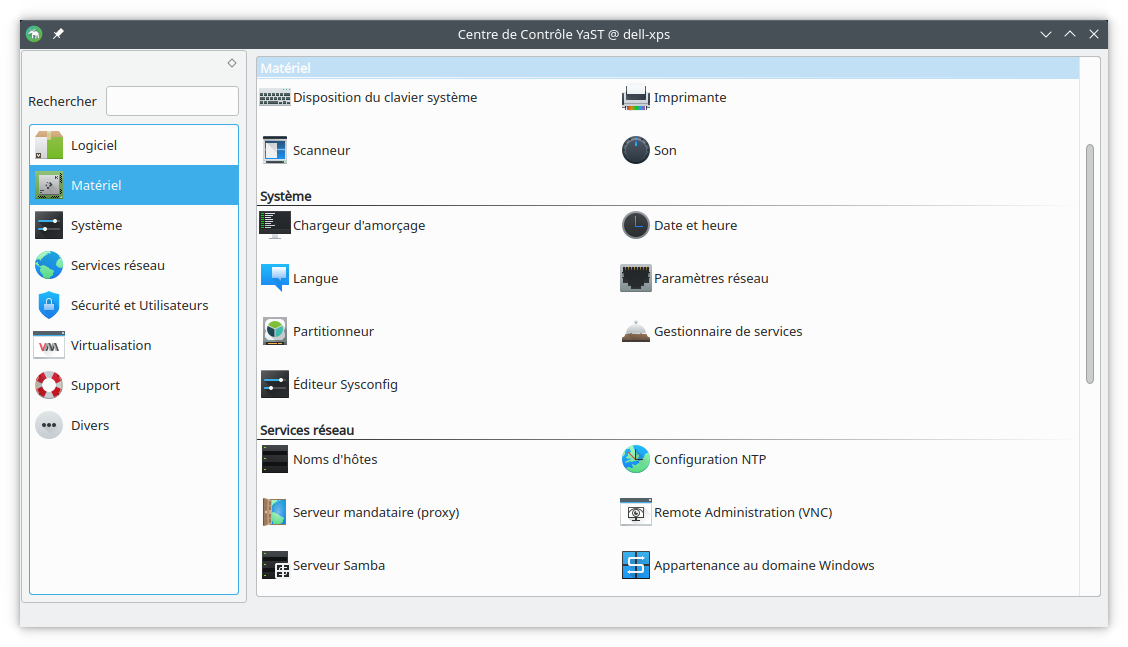Open the Imprimante printer icon
This screenshot has width=1128, height=647.
(x=635, y=98)
